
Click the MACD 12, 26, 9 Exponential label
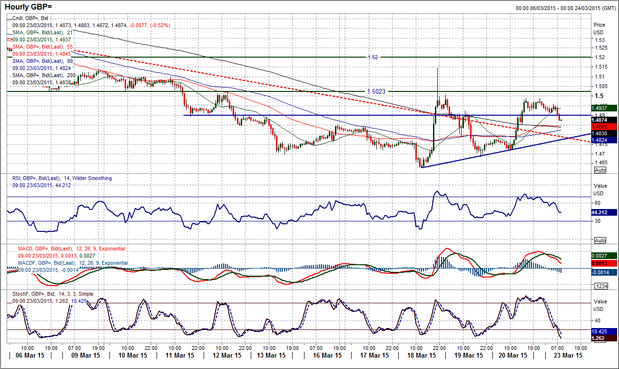(71, 249)
